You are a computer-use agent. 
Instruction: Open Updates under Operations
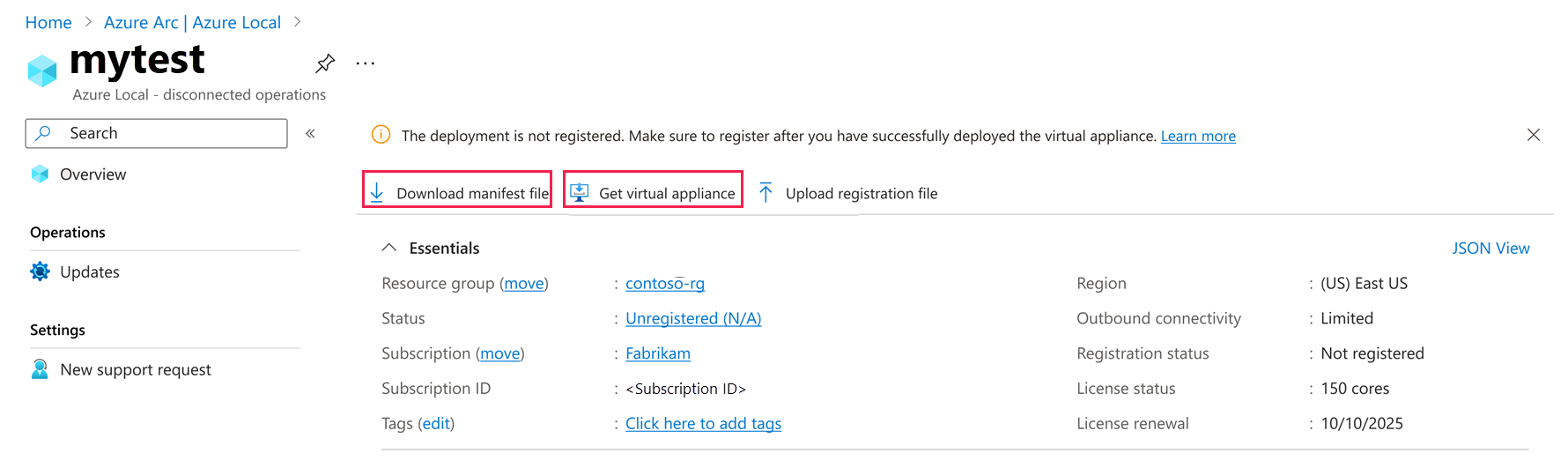[89, 272]
